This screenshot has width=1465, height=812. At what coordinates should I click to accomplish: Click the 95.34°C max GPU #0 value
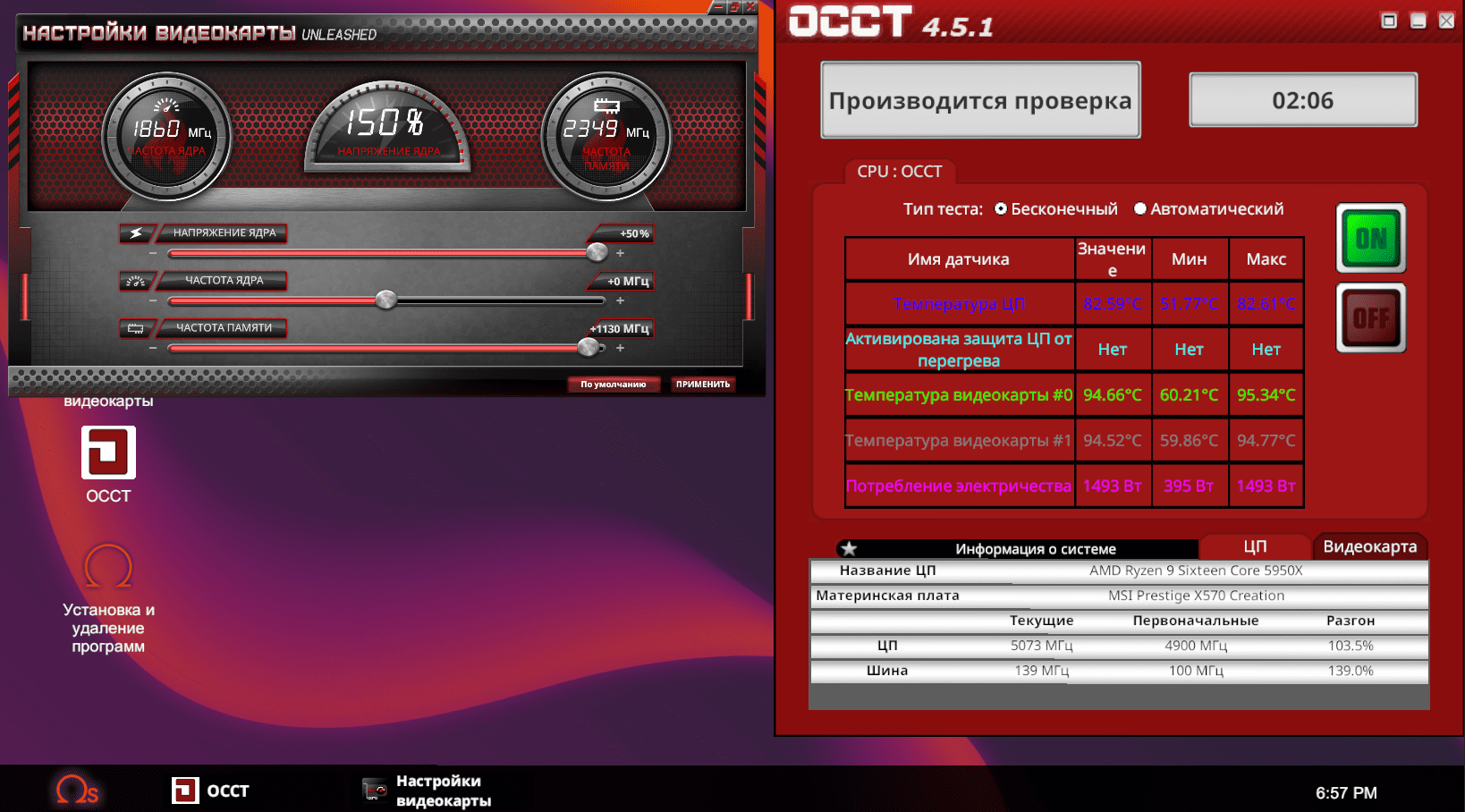click(1266, 394)
